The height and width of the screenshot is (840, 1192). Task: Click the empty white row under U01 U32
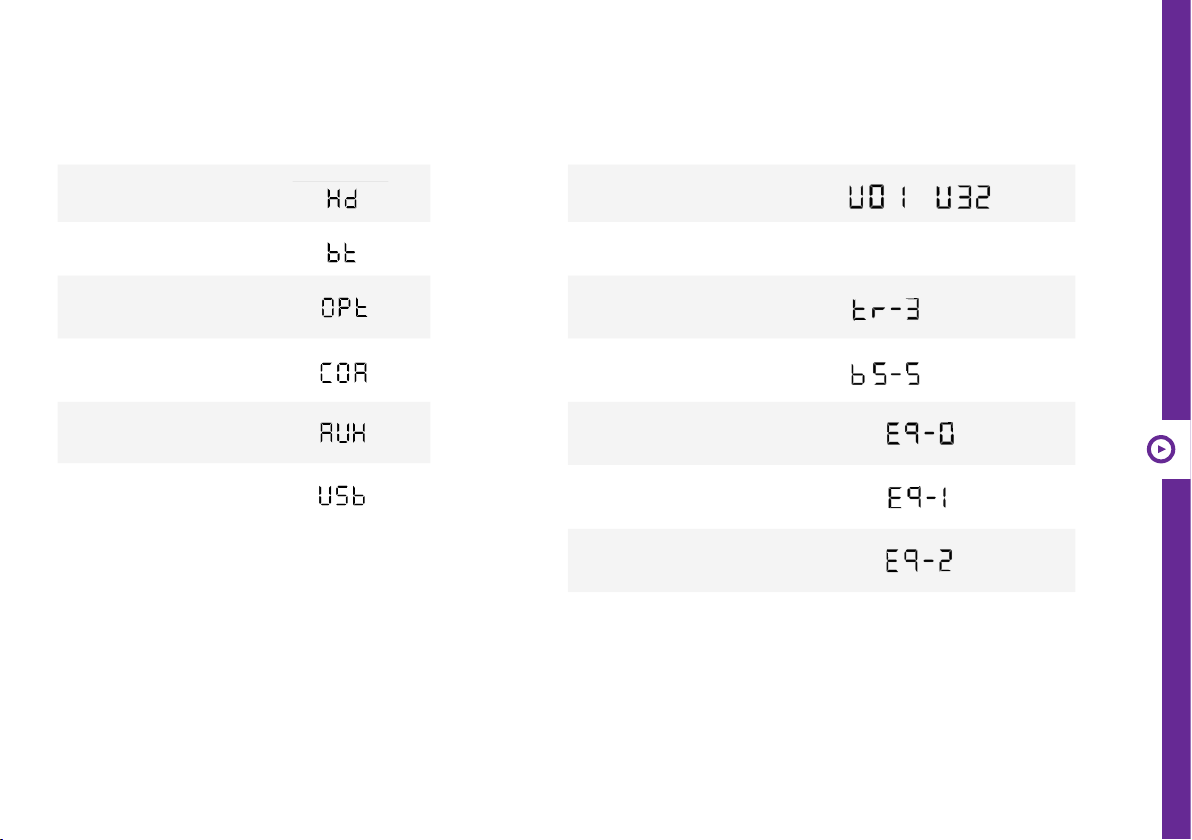[821, 249]
